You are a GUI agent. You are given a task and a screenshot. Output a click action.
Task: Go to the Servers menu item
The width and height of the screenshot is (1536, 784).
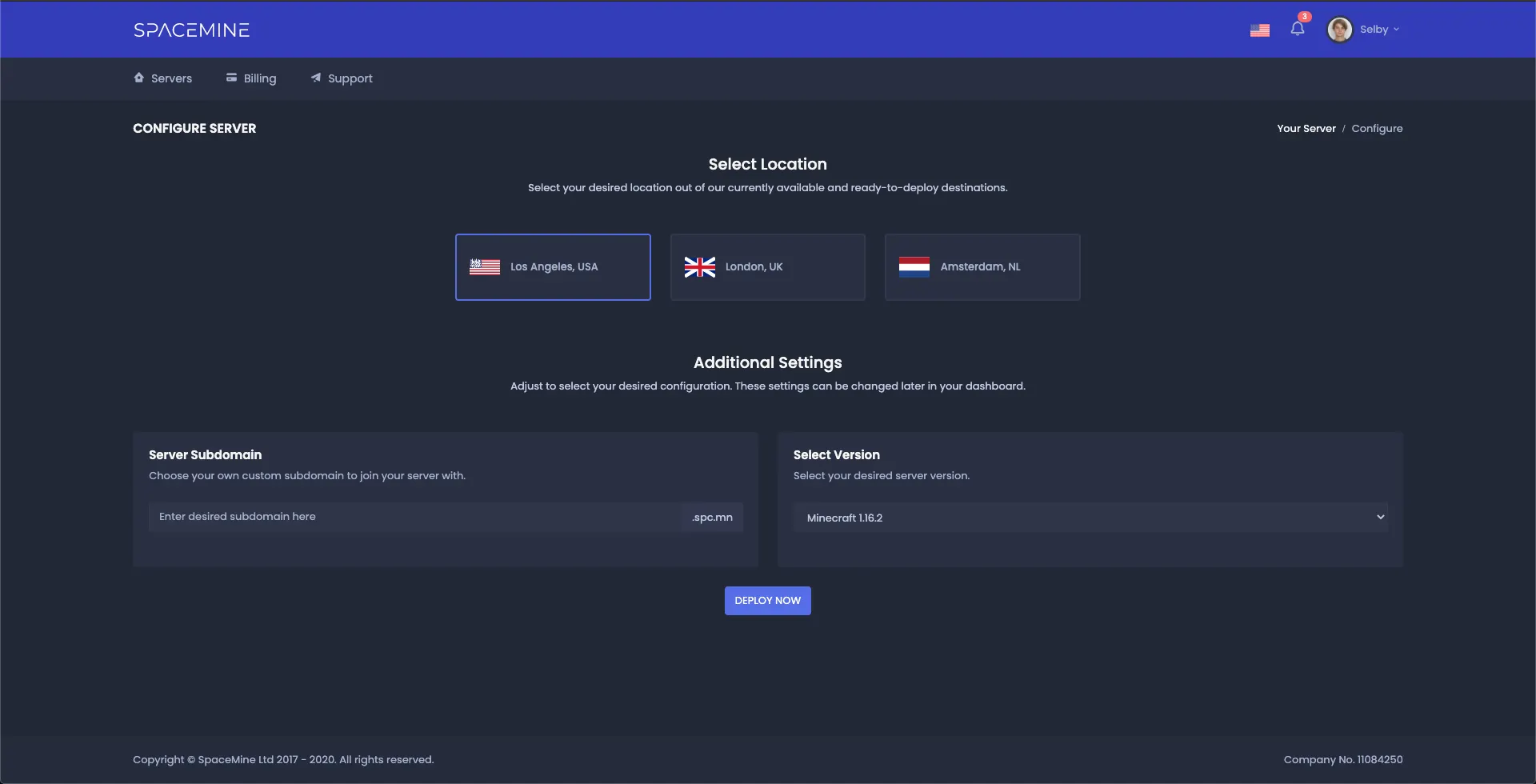pos(163,78)
